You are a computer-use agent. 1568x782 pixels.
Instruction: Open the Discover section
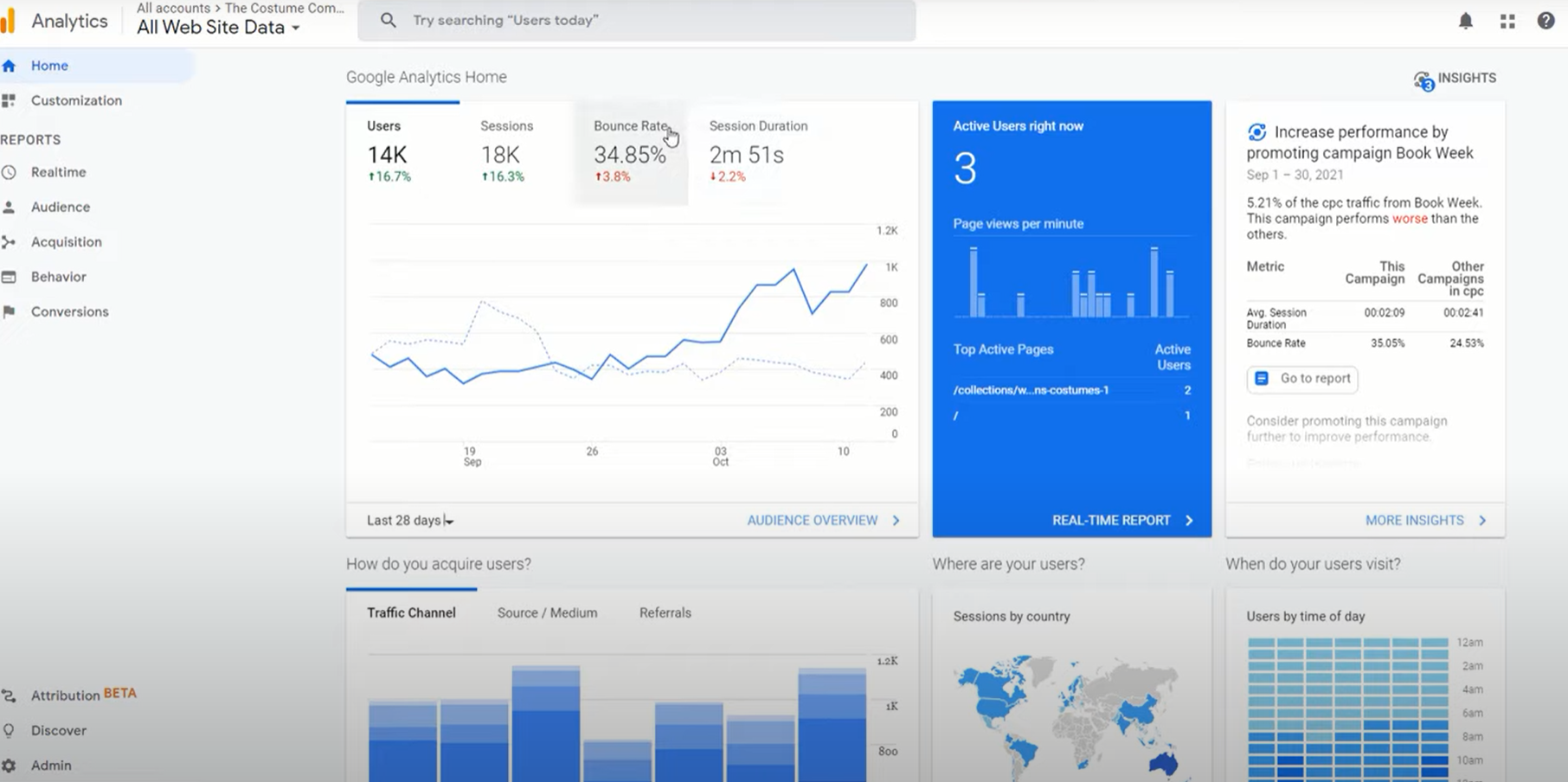(58, 730)
